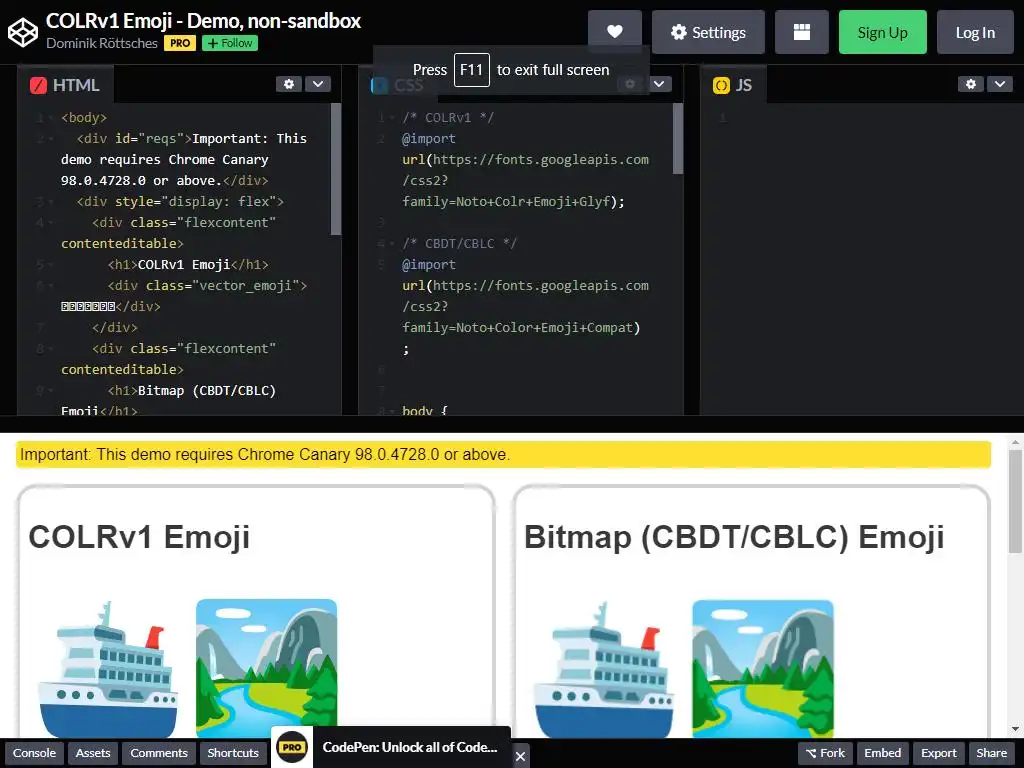Open Dominik Röttsches author profile link
This screenshot has width=1024, height=768.
(x=102, y=43)
